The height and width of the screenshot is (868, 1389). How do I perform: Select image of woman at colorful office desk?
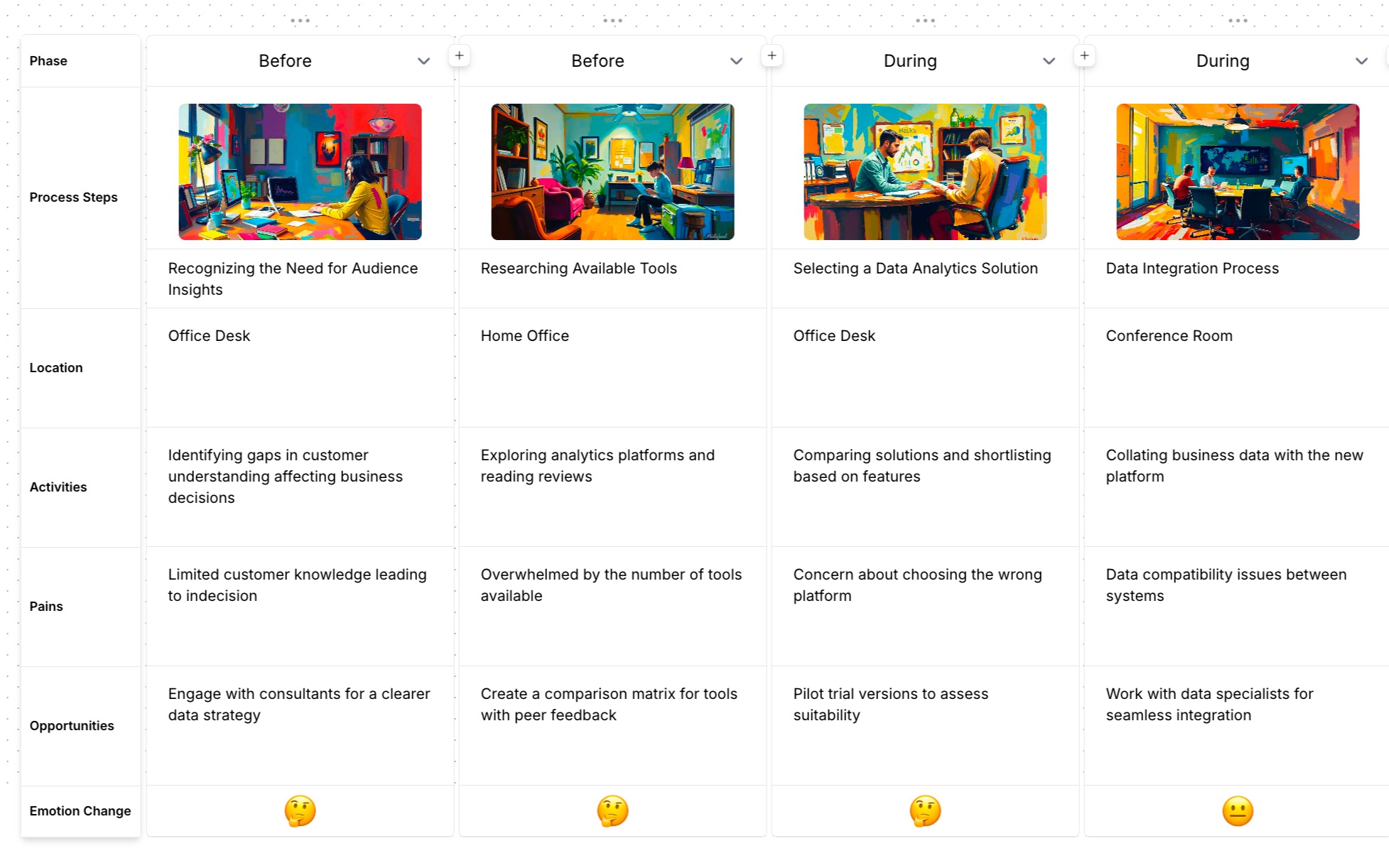point(300,172)
